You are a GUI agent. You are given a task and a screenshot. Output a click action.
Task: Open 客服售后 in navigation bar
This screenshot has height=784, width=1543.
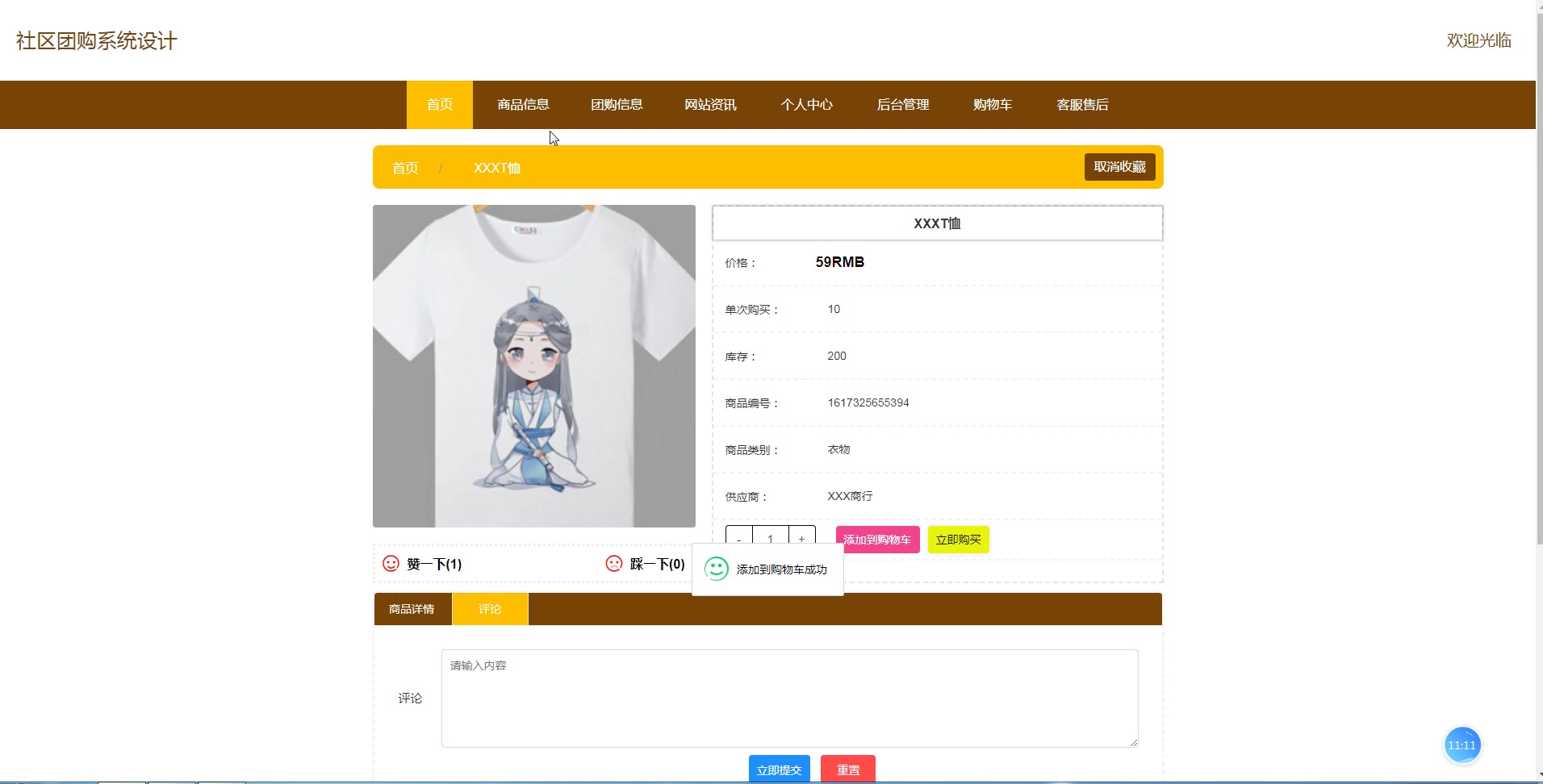click(1082, 105)
